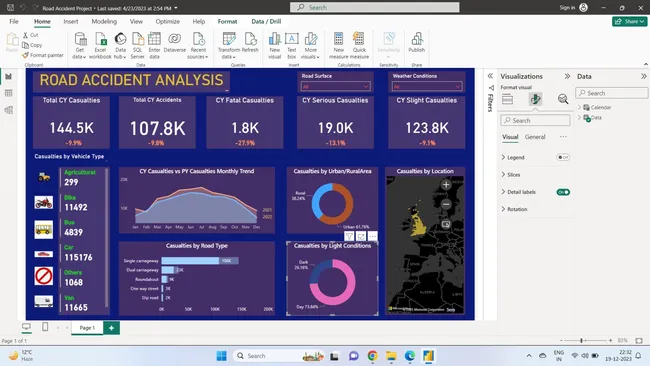Screen dimensions: 650x366
Task: Open Data hub in the ribbon
Action: (120, 46)
